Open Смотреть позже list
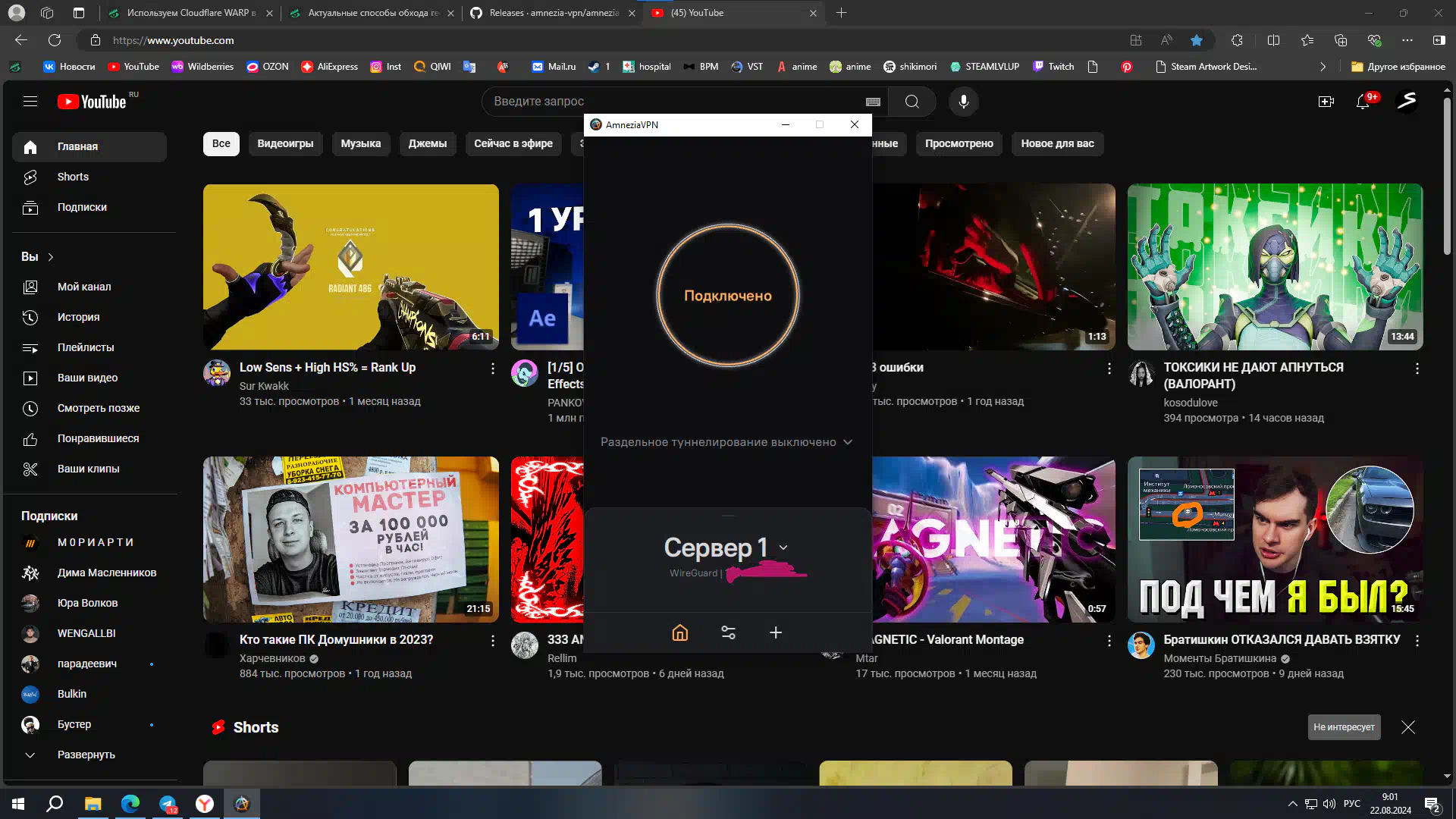Screen dimensions: 1456x819 [89, 408]
